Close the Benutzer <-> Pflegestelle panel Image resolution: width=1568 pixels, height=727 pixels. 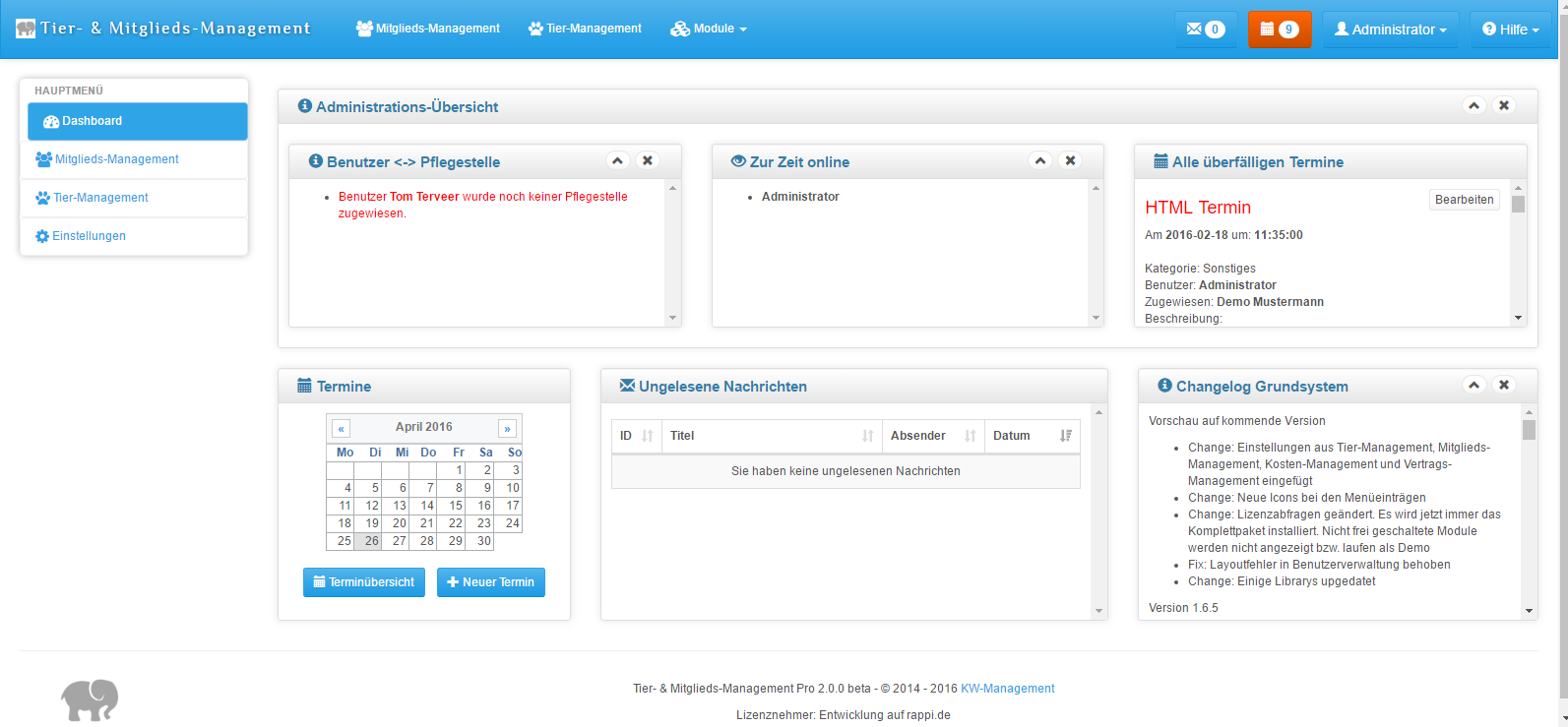pyautogui.click(x=648, y=160)
